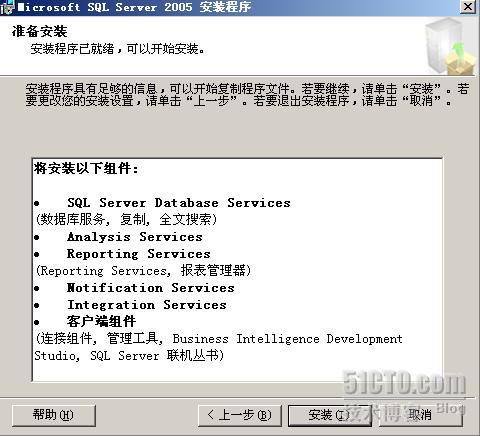Select the SQL Server Database Services entry
Screen dimensions: 480x436
click(179, 203)
